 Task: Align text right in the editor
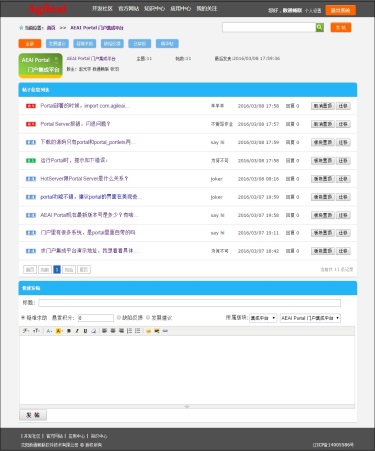coord(121,331)
